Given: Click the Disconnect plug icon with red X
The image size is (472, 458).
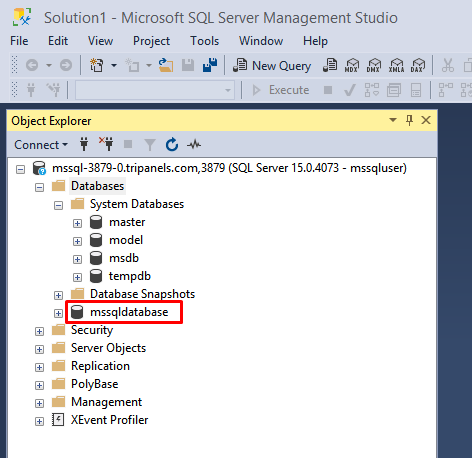Looking at the screenshot, I should (x=106, y=144).
